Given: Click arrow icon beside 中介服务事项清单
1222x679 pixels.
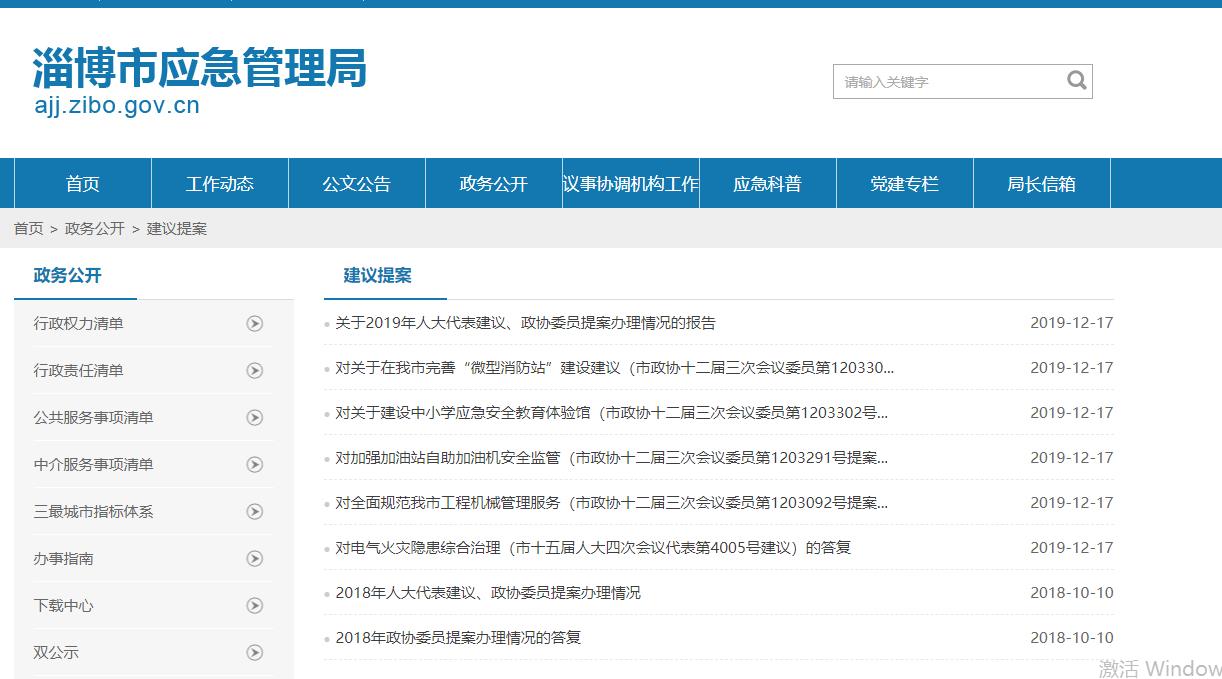Looking at the screenshot, I should pyautogui.click(x=255, y=464).
